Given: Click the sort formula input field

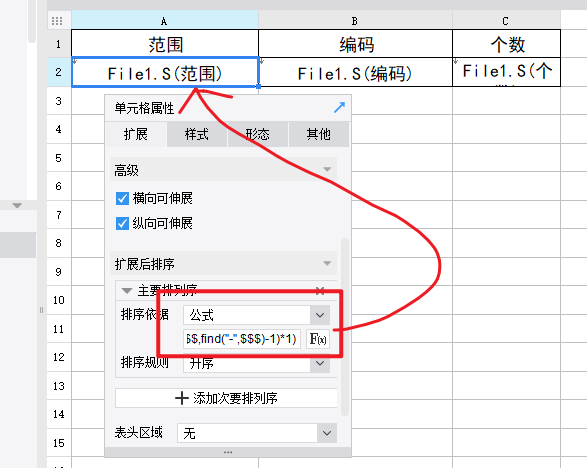Looking at the screenshot, I should pyautogui.click(x=242, y=339).
